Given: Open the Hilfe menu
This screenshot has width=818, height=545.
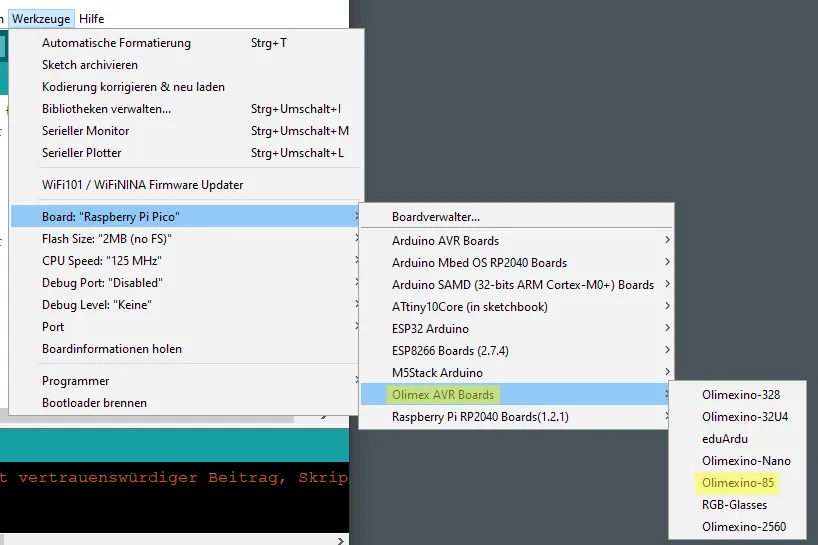Looking at the screenshot, I should [91, 18].
